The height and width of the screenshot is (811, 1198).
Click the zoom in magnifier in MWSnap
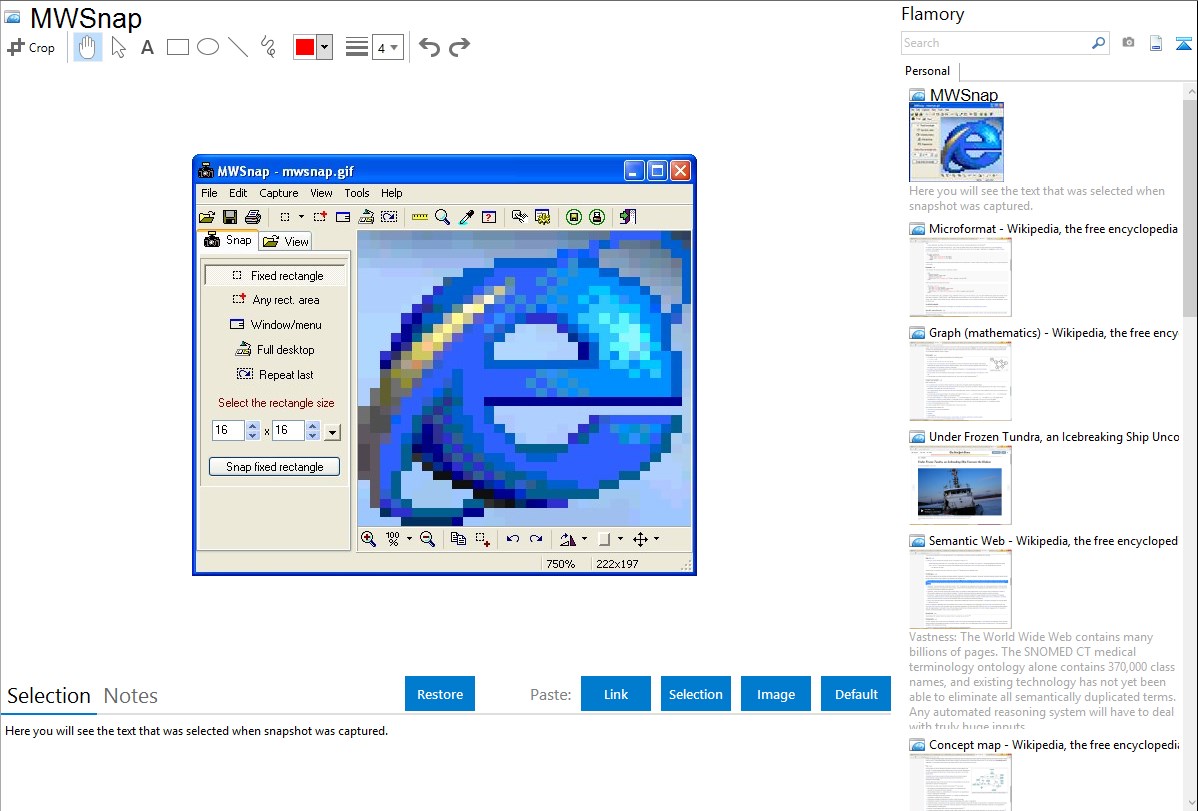coord(368,539)
